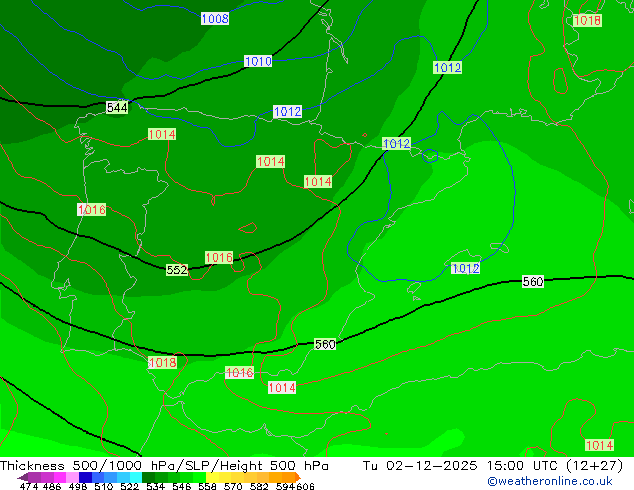Viewport: 634px width, 490px height.
Task: Open the weatheronline.co.uk link
Action: 550,481
